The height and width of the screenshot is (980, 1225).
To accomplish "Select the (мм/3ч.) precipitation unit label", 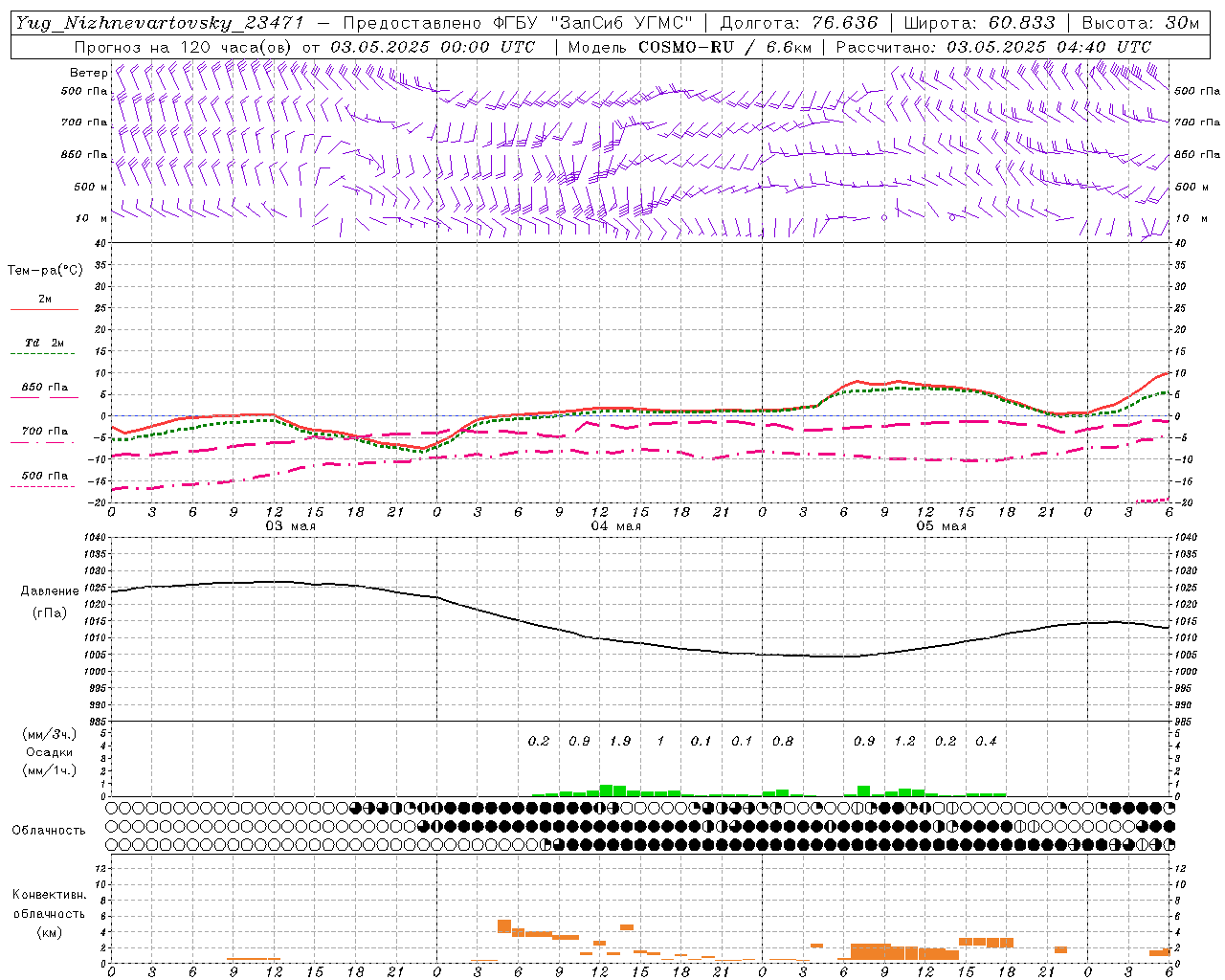I will click(x=49, y=734).
